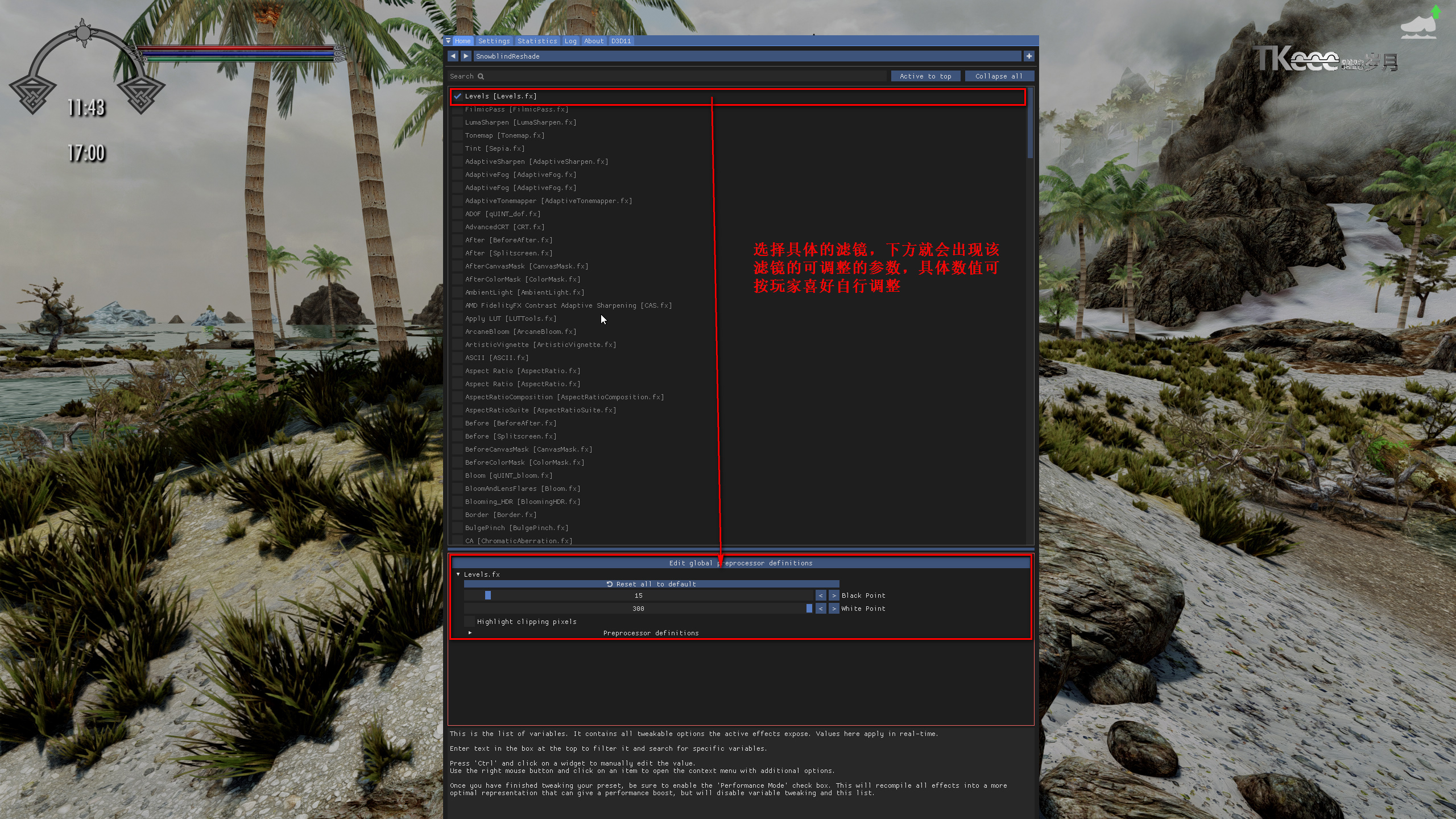Click the increase stepper for White Point
Image resolution: width=1456 pixels, height=819 pixels.
[x=833, y=608]
